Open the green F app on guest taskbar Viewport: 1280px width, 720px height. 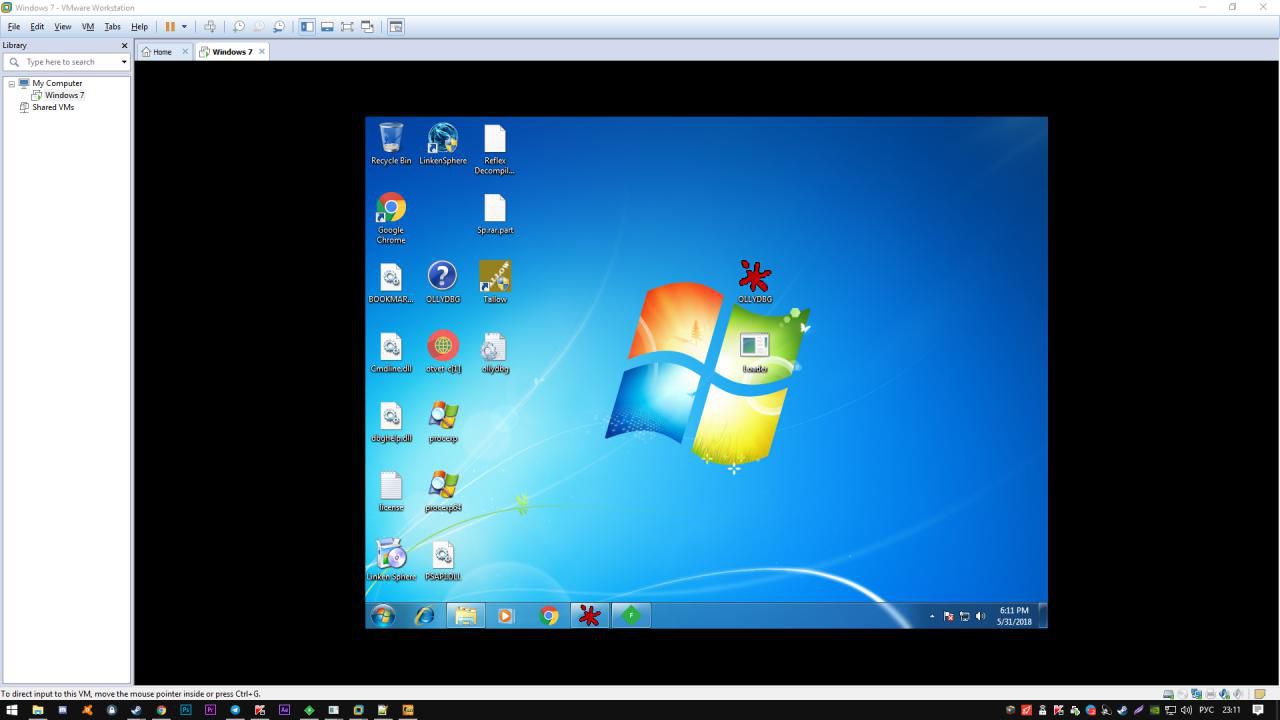[x=631, y=616]
